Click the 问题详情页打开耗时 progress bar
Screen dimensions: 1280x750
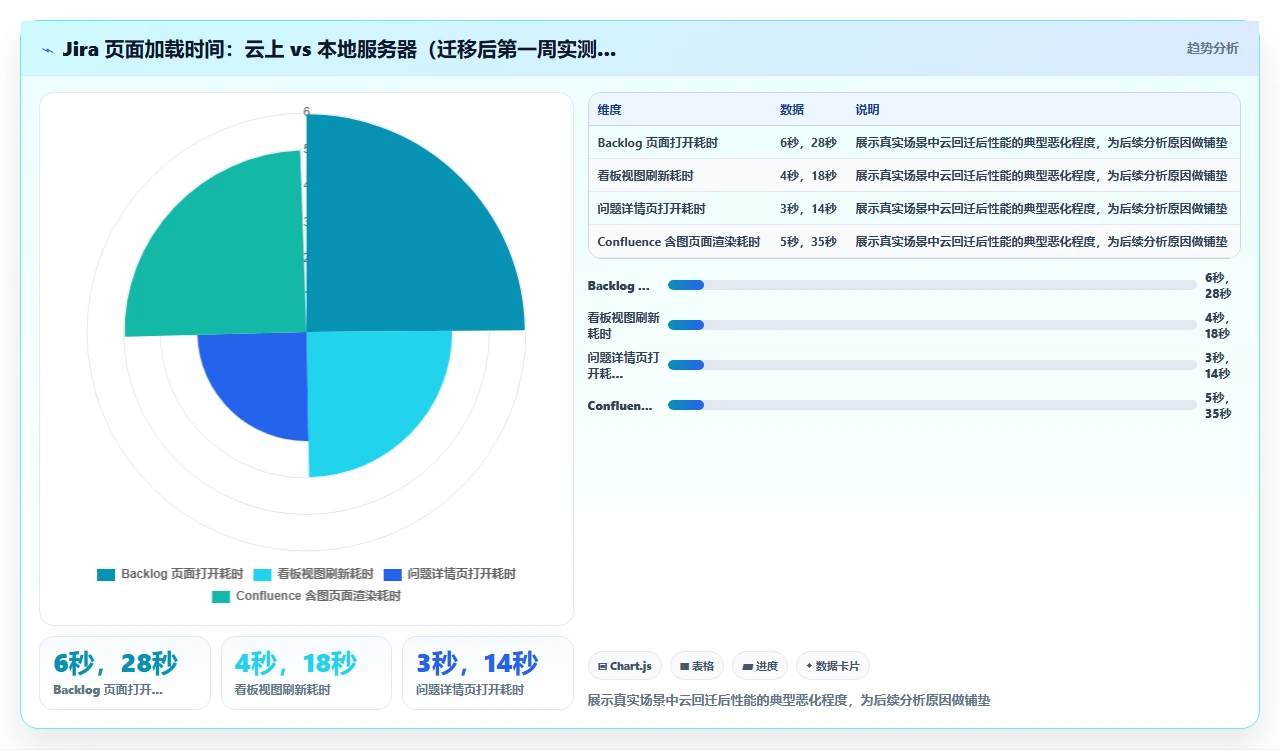(932, 365)
